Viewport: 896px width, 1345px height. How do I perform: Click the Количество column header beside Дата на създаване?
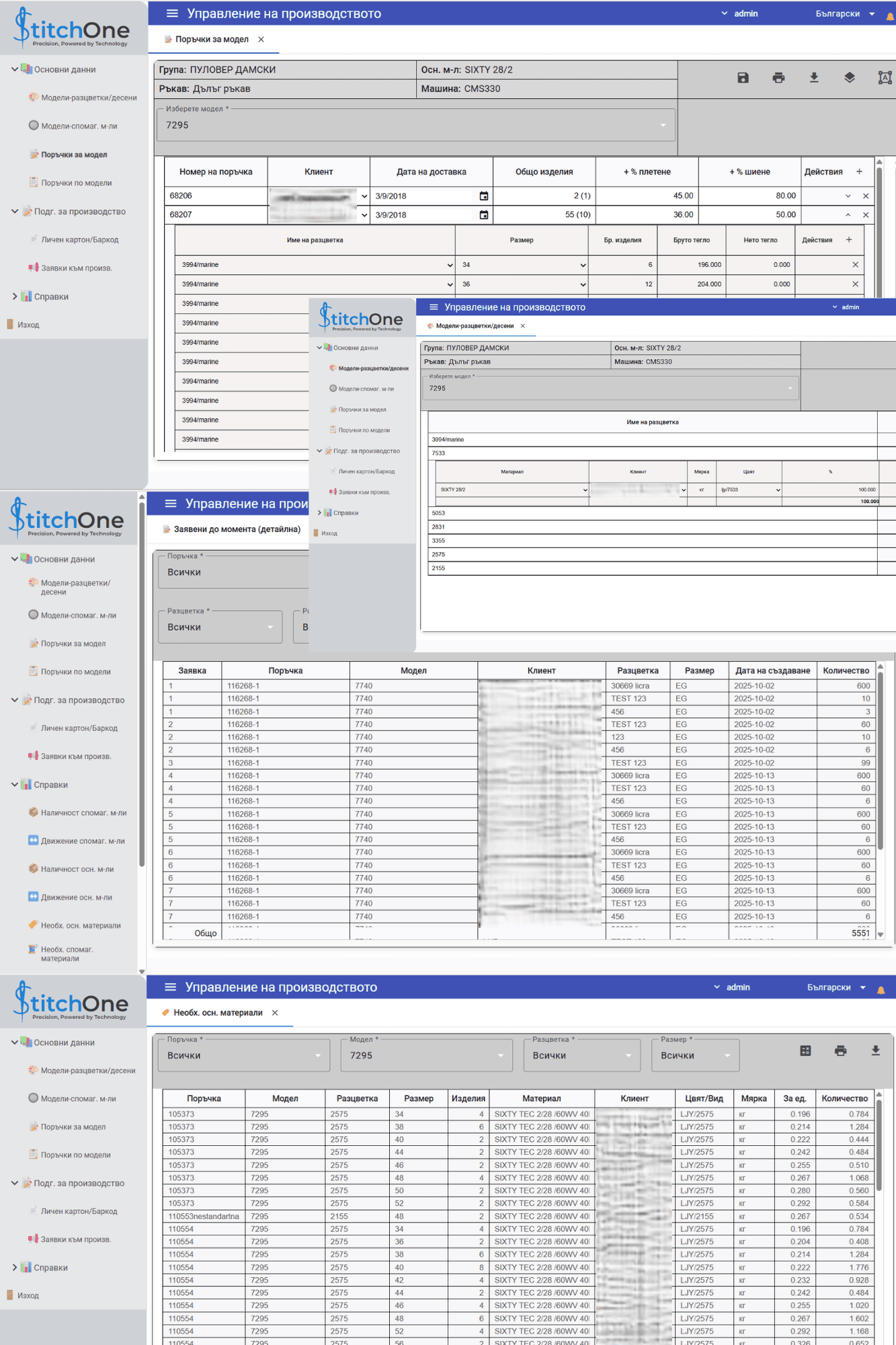846,670
